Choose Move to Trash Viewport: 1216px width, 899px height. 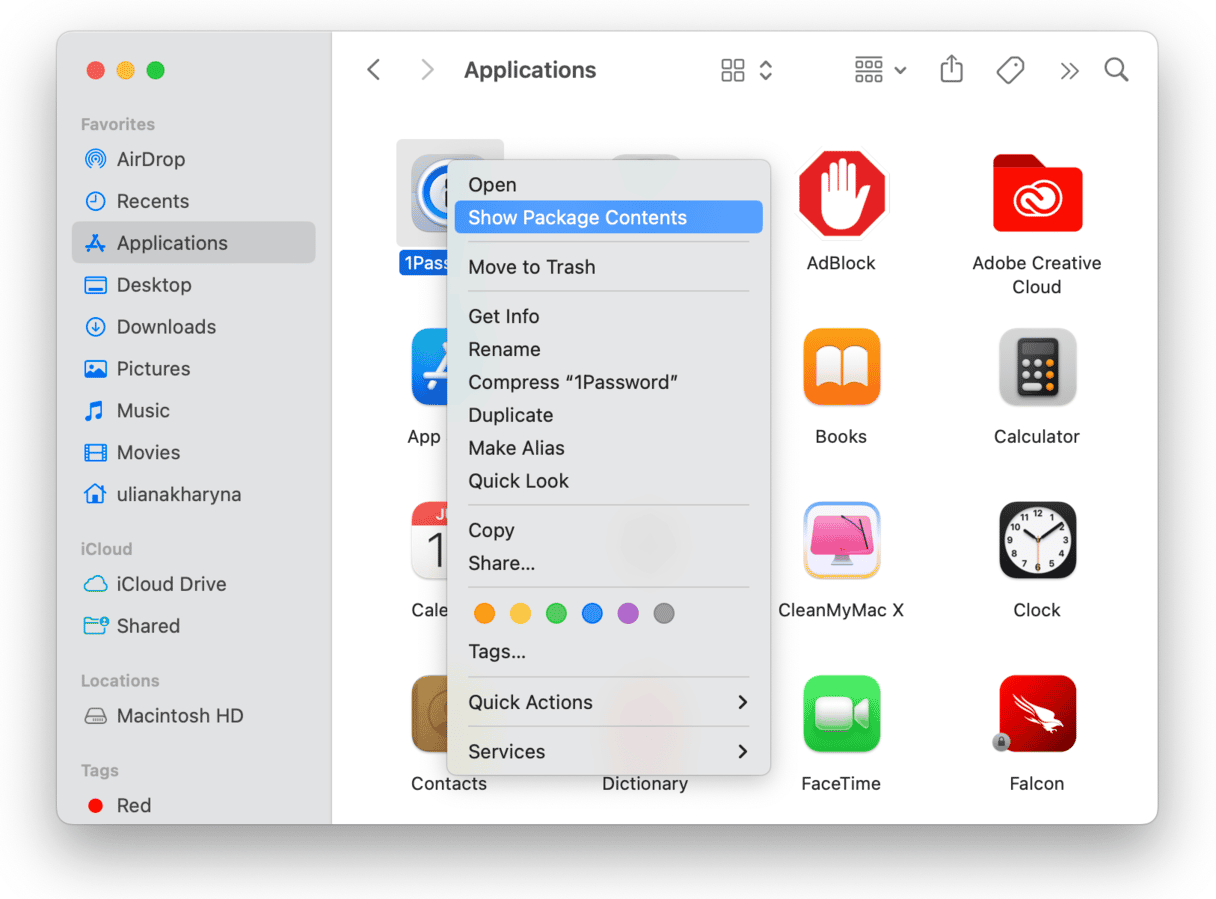click(609, 267)
